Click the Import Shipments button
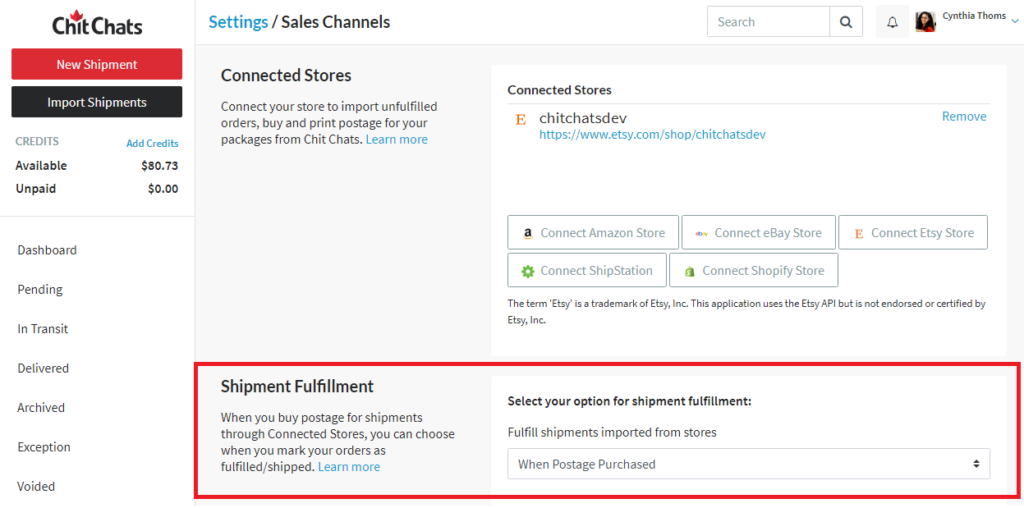Screen dimensions: 1024x508 (97, 103)
